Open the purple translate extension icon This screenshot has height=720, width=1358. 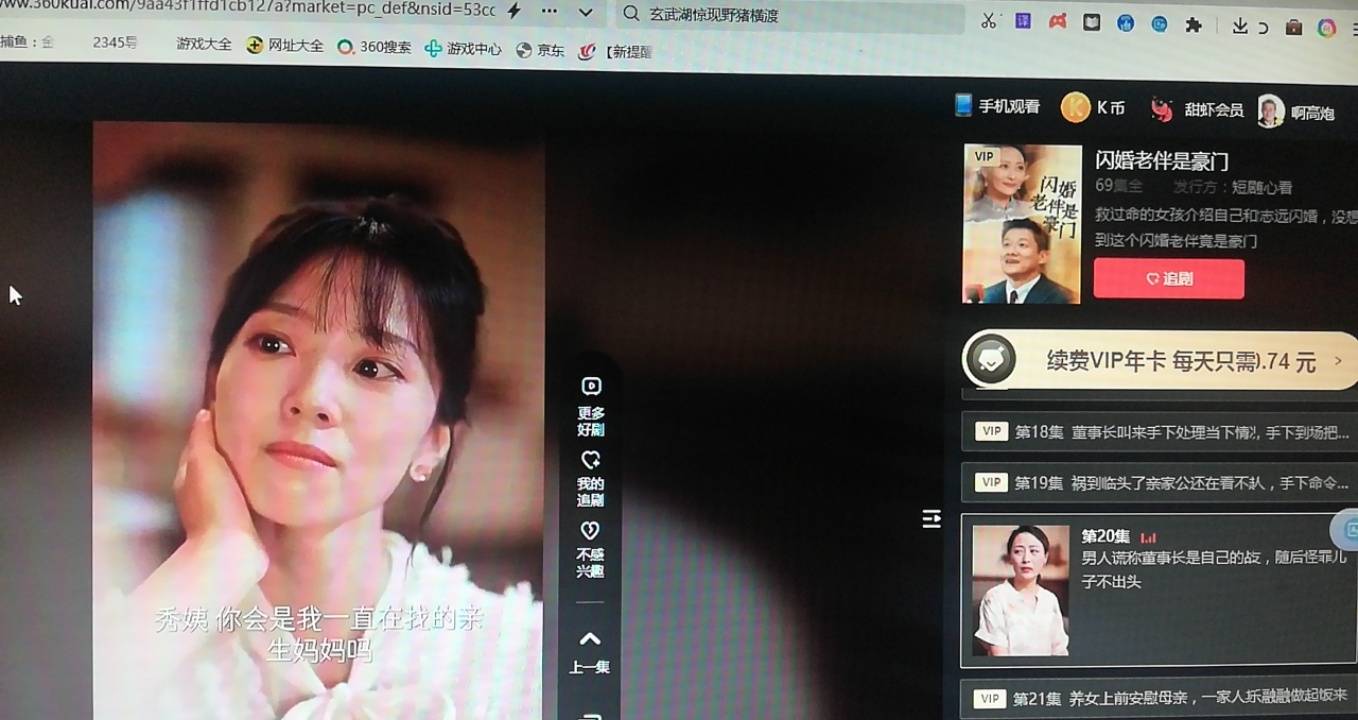[1022, 21]
